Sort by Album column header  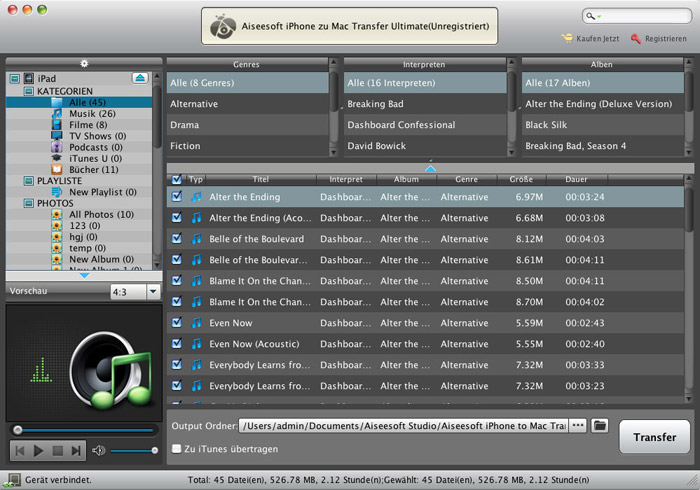[406, 179]
